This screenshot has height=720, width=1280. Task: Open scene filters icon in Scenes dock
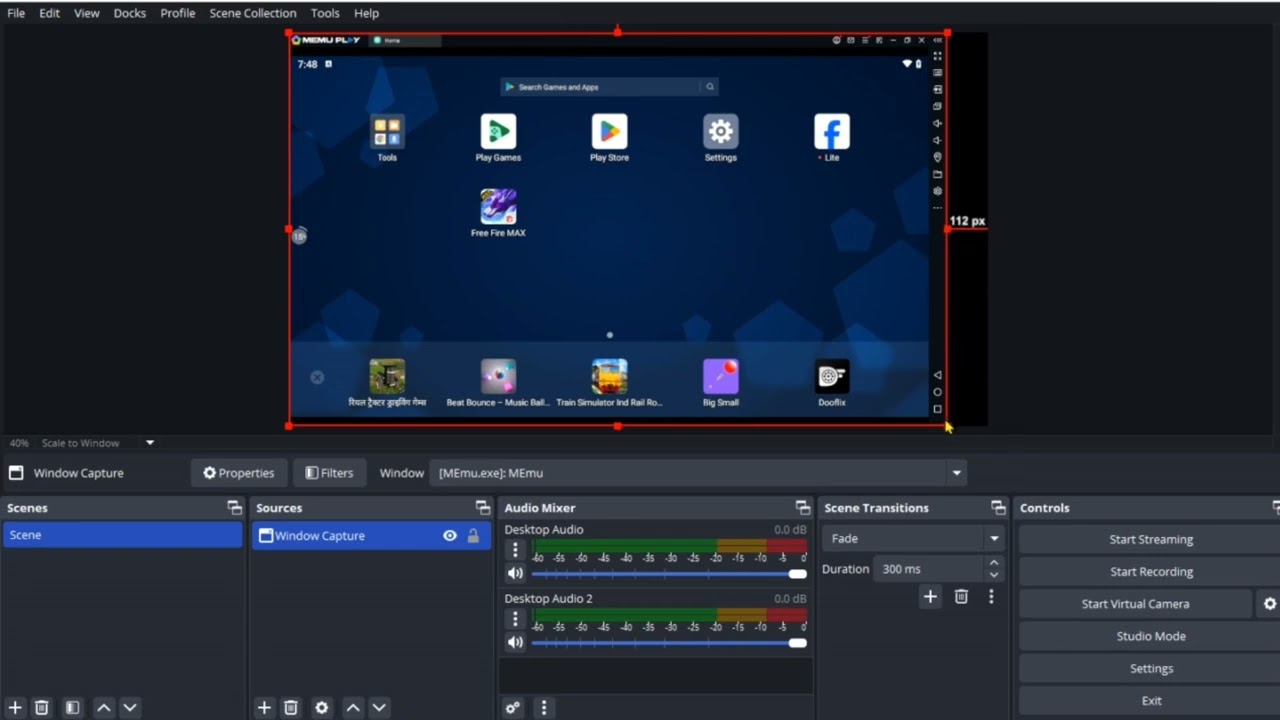coord(72,707)
